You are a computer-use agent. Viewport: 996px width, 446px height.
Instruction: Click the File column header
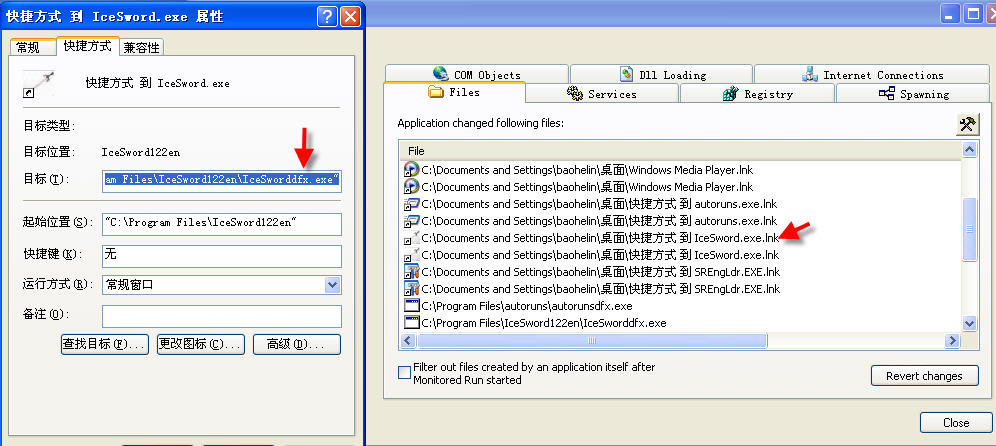(x=680, y=151)
